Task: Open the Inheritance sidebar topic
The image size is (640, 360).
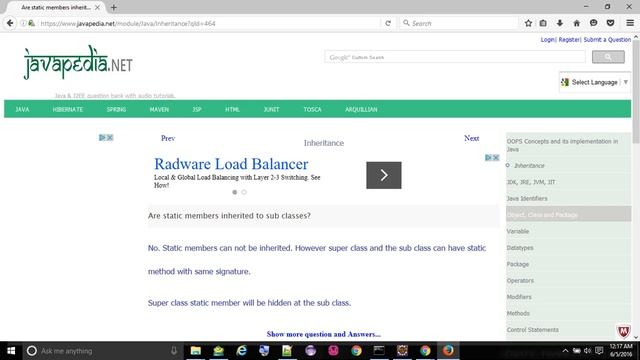Action: 529,165
